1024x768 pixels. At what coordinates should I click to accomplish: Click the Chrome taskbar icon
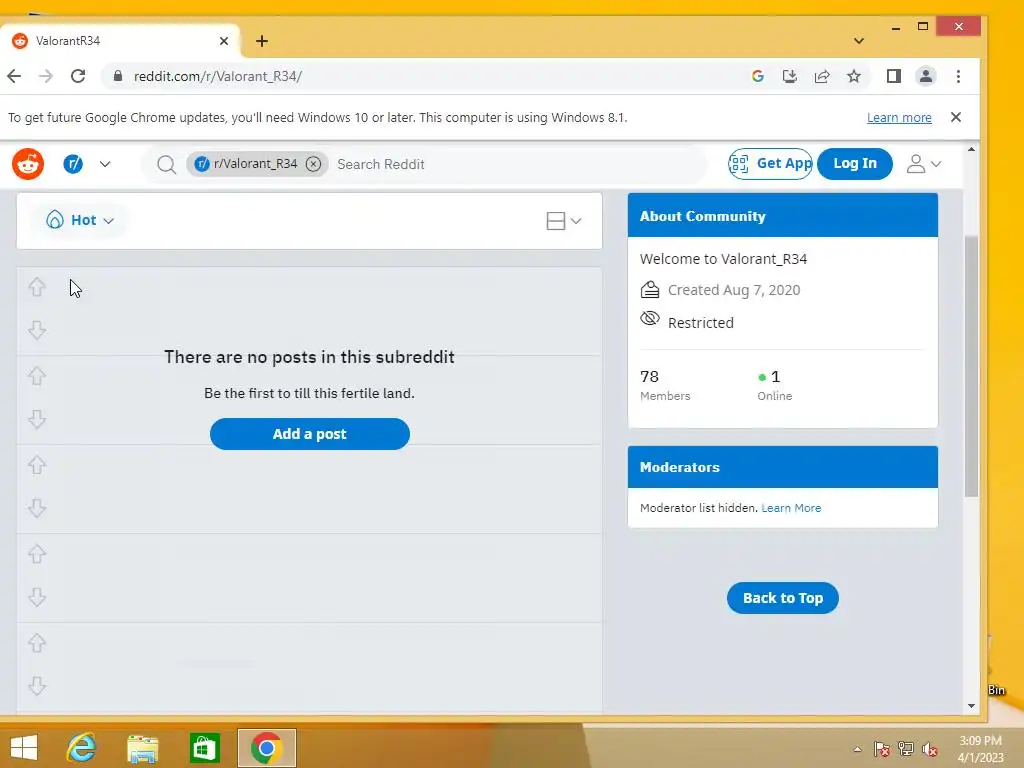tap(266, 748)
